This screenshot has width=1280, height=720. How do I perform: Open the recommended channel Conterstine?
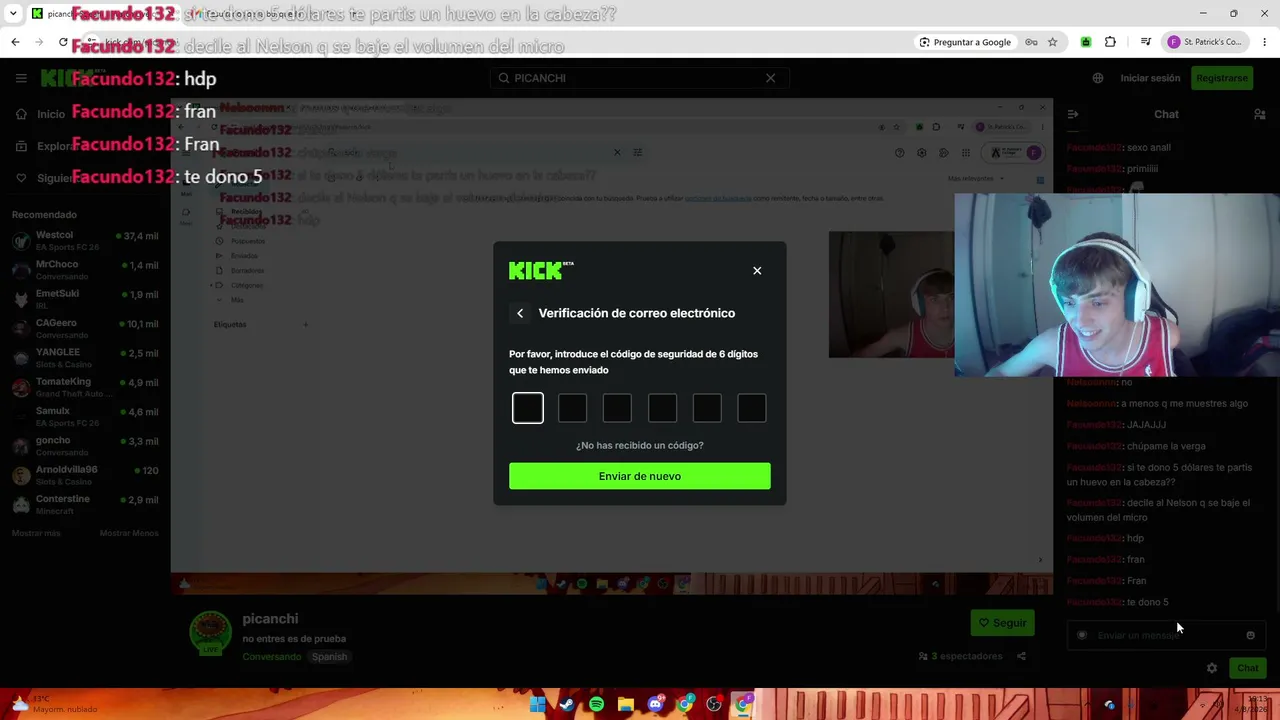point(85,504)
